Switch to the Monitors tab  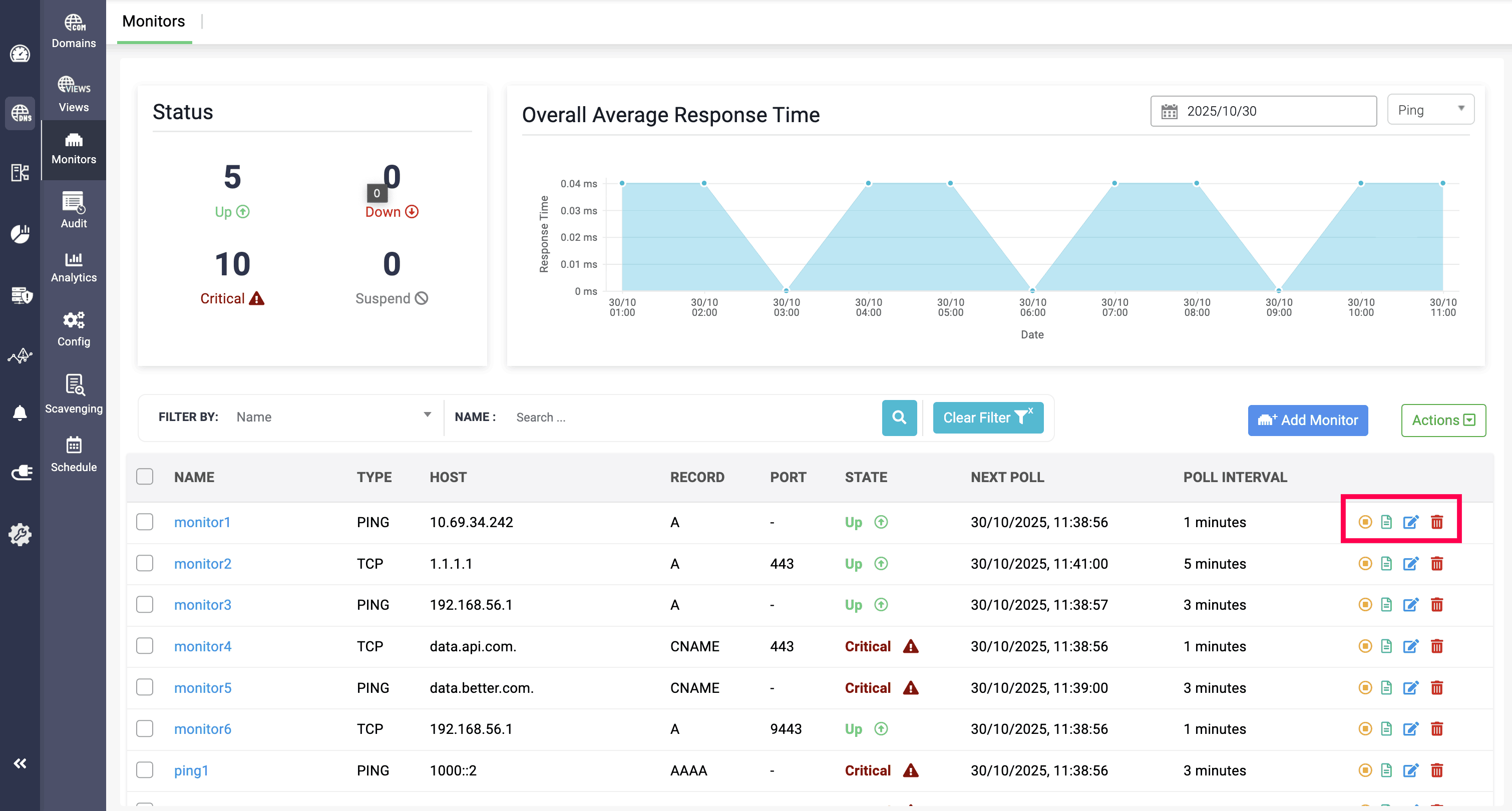(153, 21)
